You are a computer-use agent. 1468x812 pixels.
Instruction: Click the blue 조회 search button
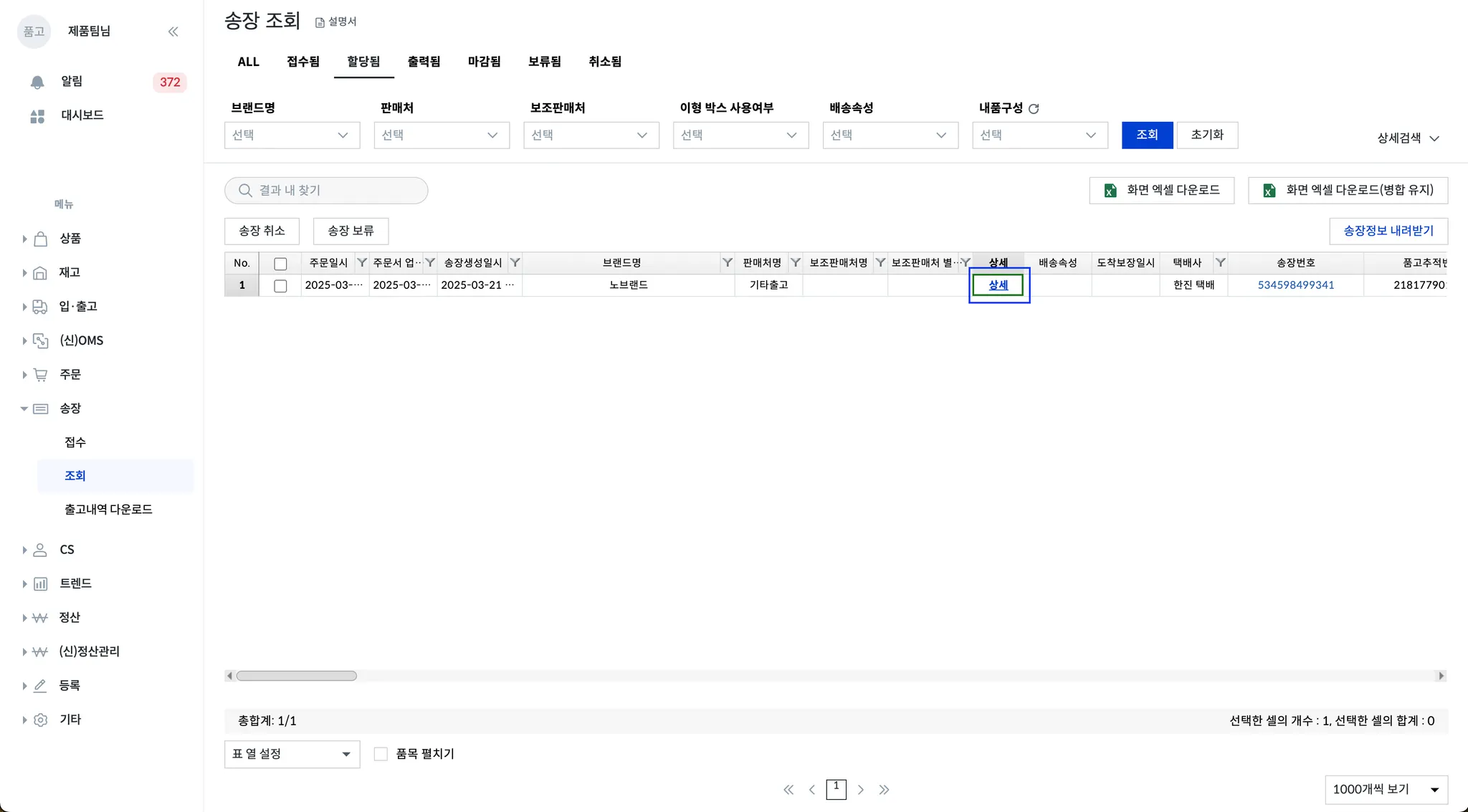(1146, 135)
